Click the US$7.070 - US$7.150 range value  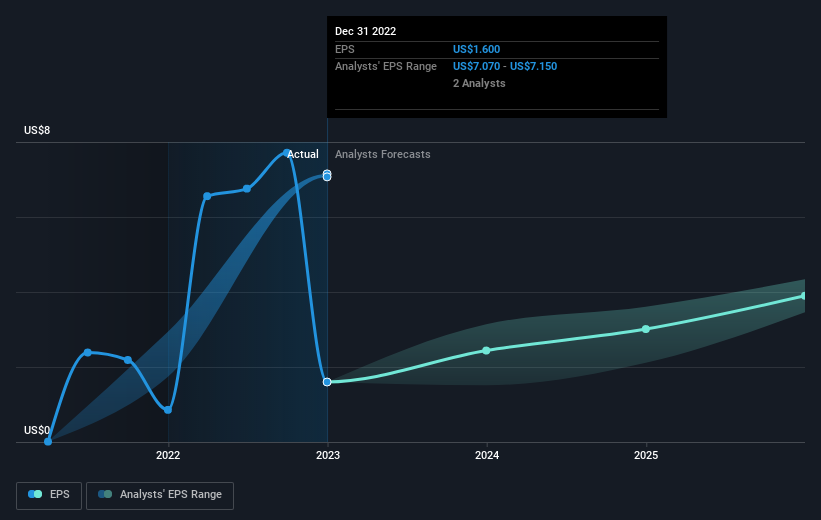[505, 67]
